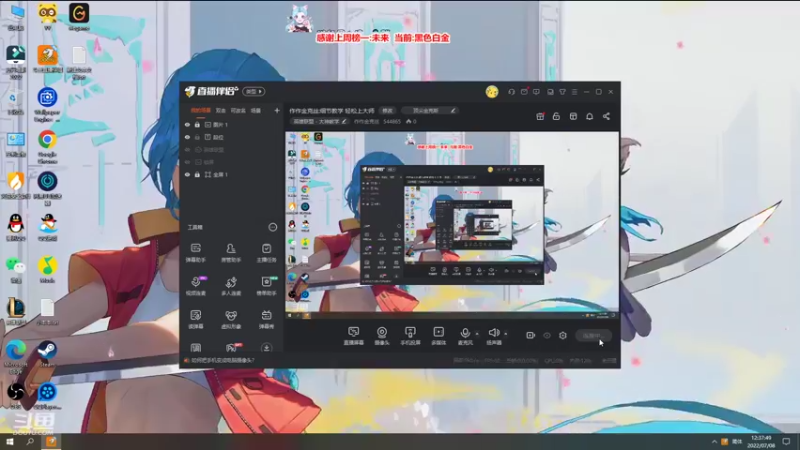The height and width of the screenshot is (450, 800).
Task: Open the 读弹幕 read danmaku tool
Action: pyautogui.click(x=195, y=319)
